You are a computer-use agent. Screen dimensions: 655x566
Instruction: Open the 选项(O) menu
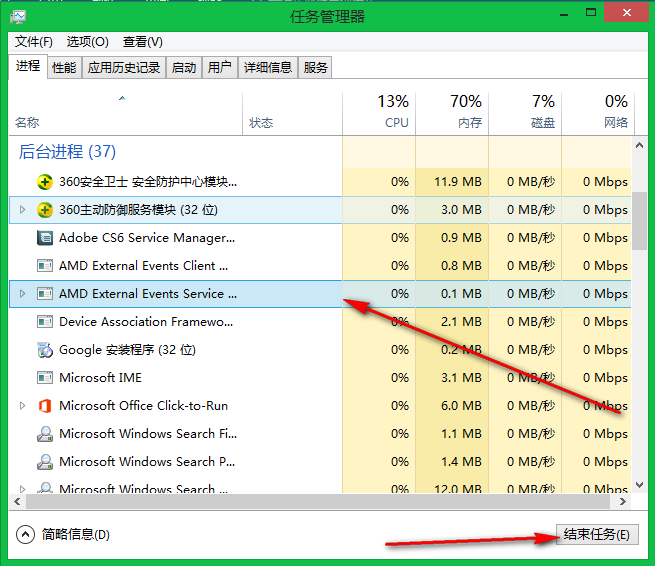pos(88,42)
